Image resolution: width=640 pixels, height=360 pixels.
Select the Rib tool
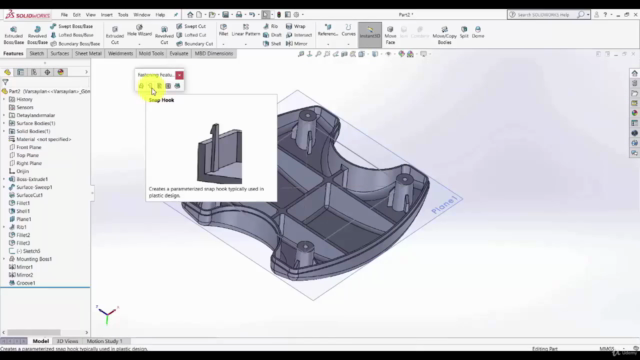tap(271, 26)
